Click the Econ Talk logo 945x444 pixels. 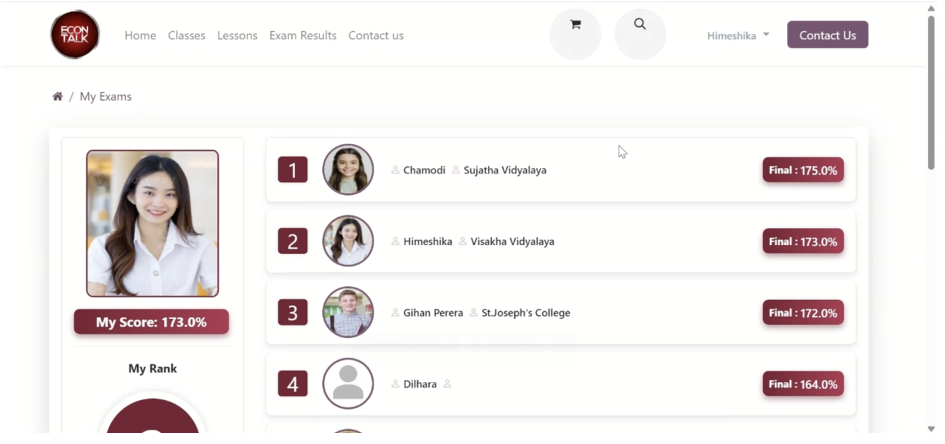pyautogui.click(x=75, y=35)
